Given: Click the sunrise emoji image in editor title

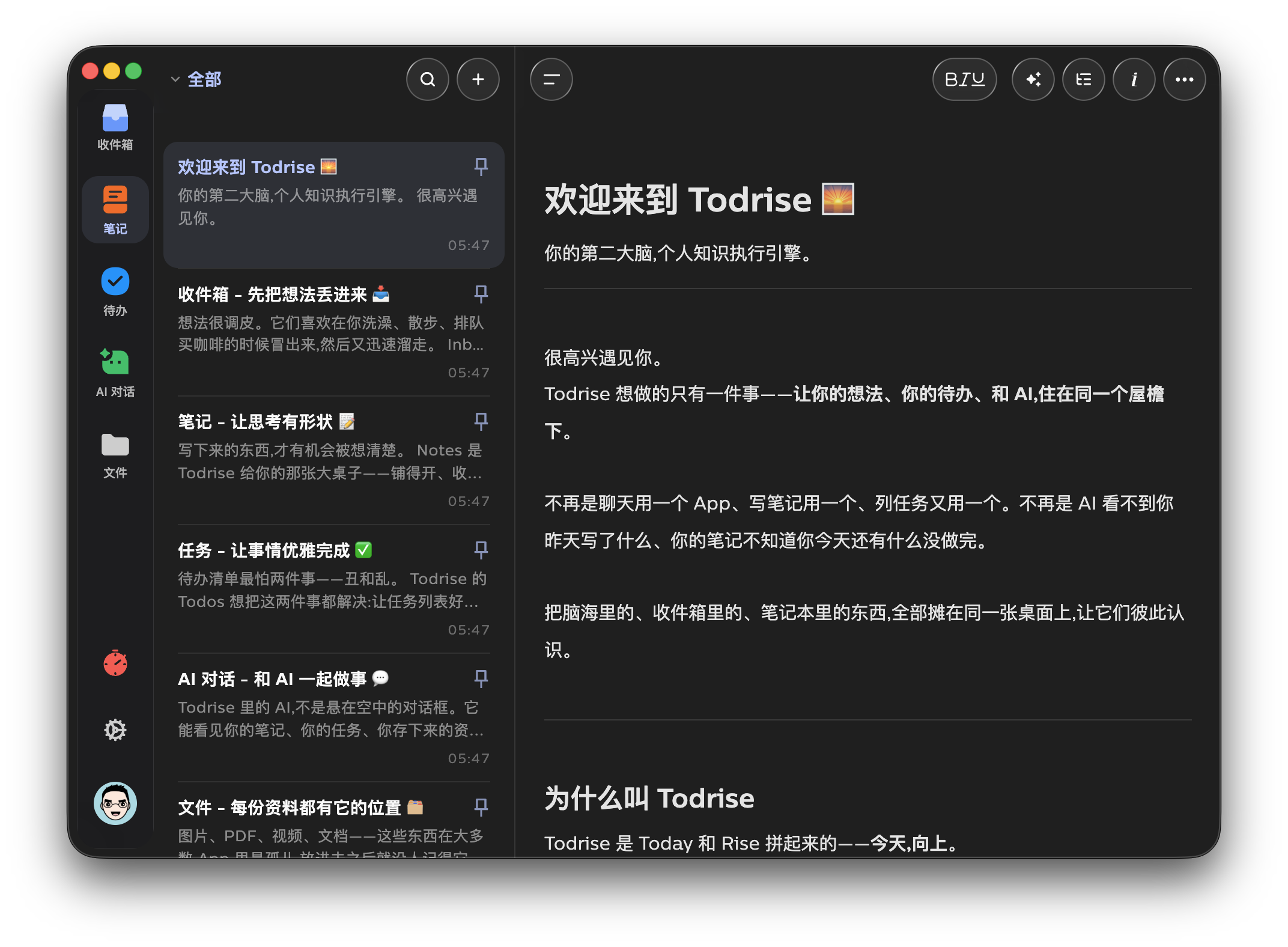Looking at the screenshot, I should click(838, 199).
